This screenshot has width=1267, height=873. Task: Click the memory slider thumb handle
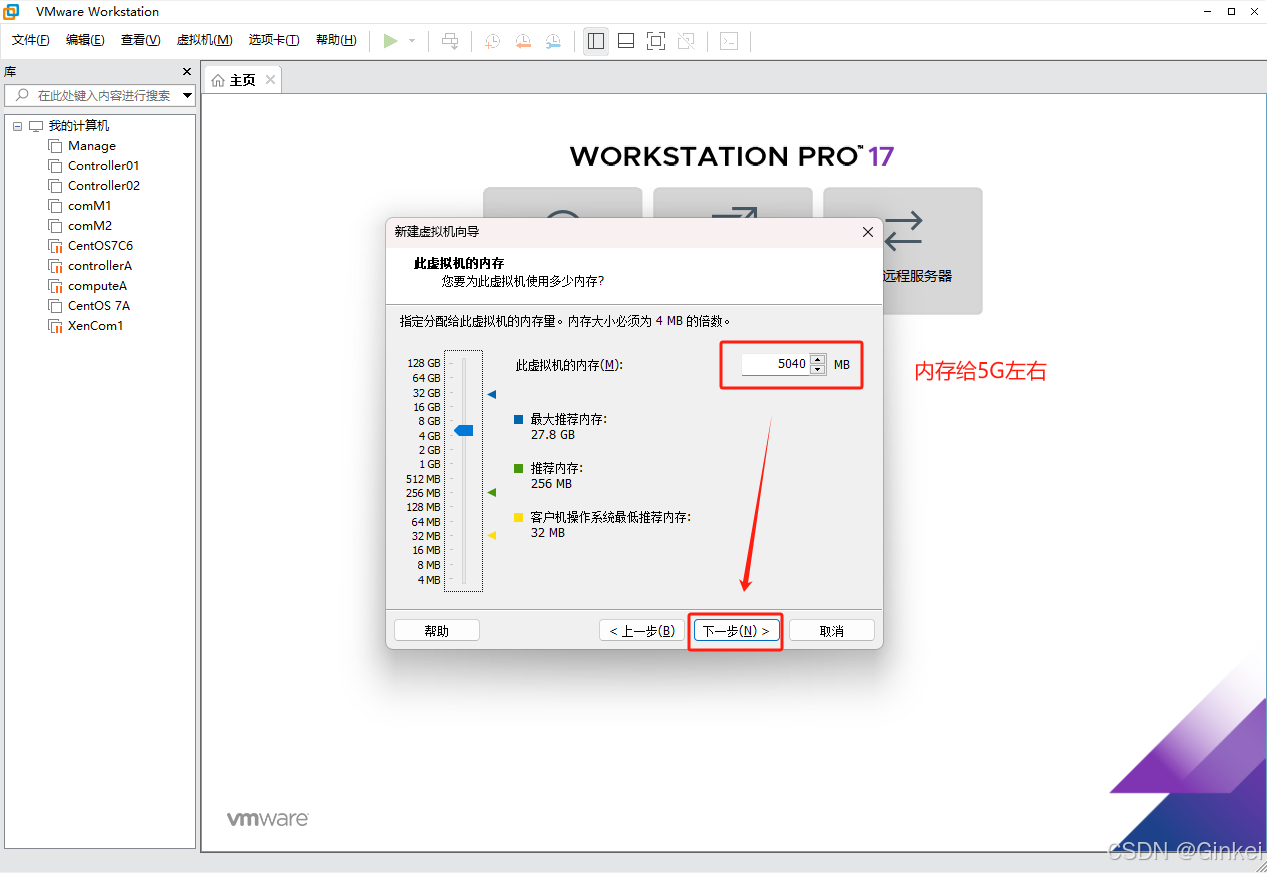(x=463, y=430)
